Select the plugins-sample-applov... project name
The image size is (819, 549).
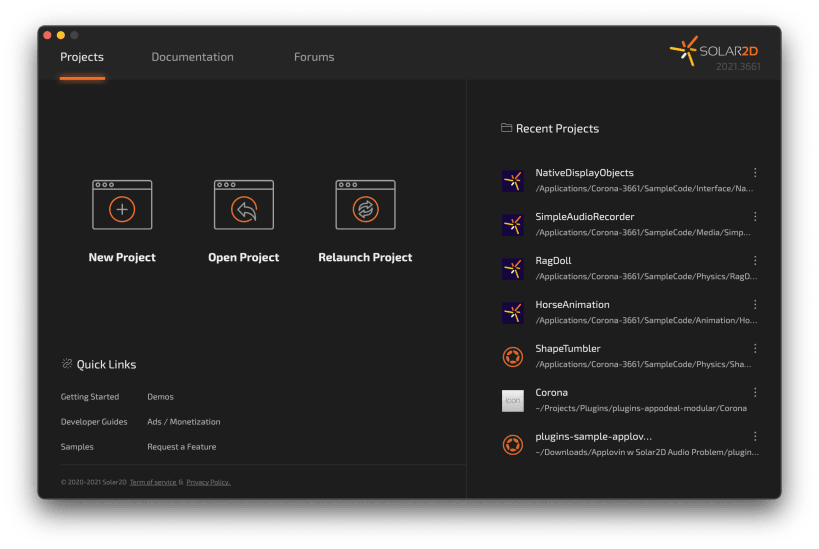[593, 437]
